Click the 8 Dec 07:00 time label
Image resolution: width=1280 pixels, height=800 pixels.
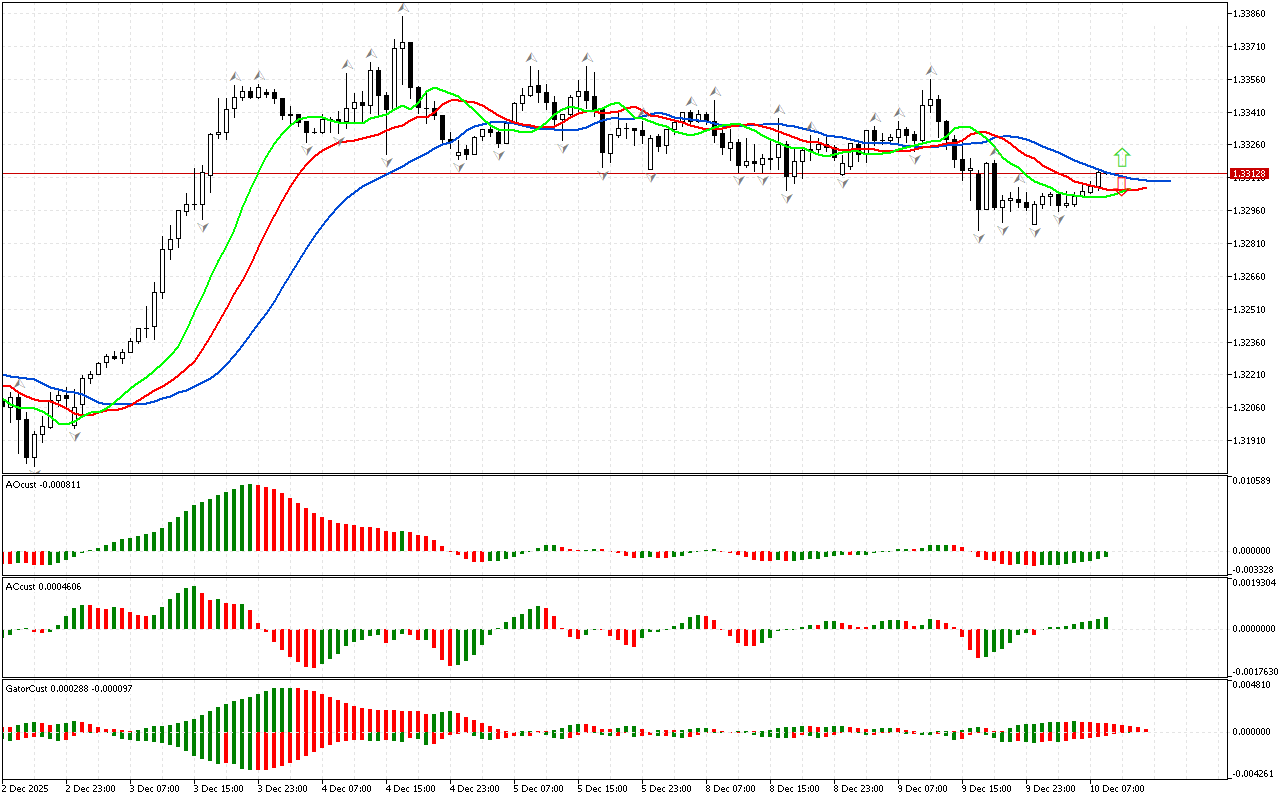(730, 788)
